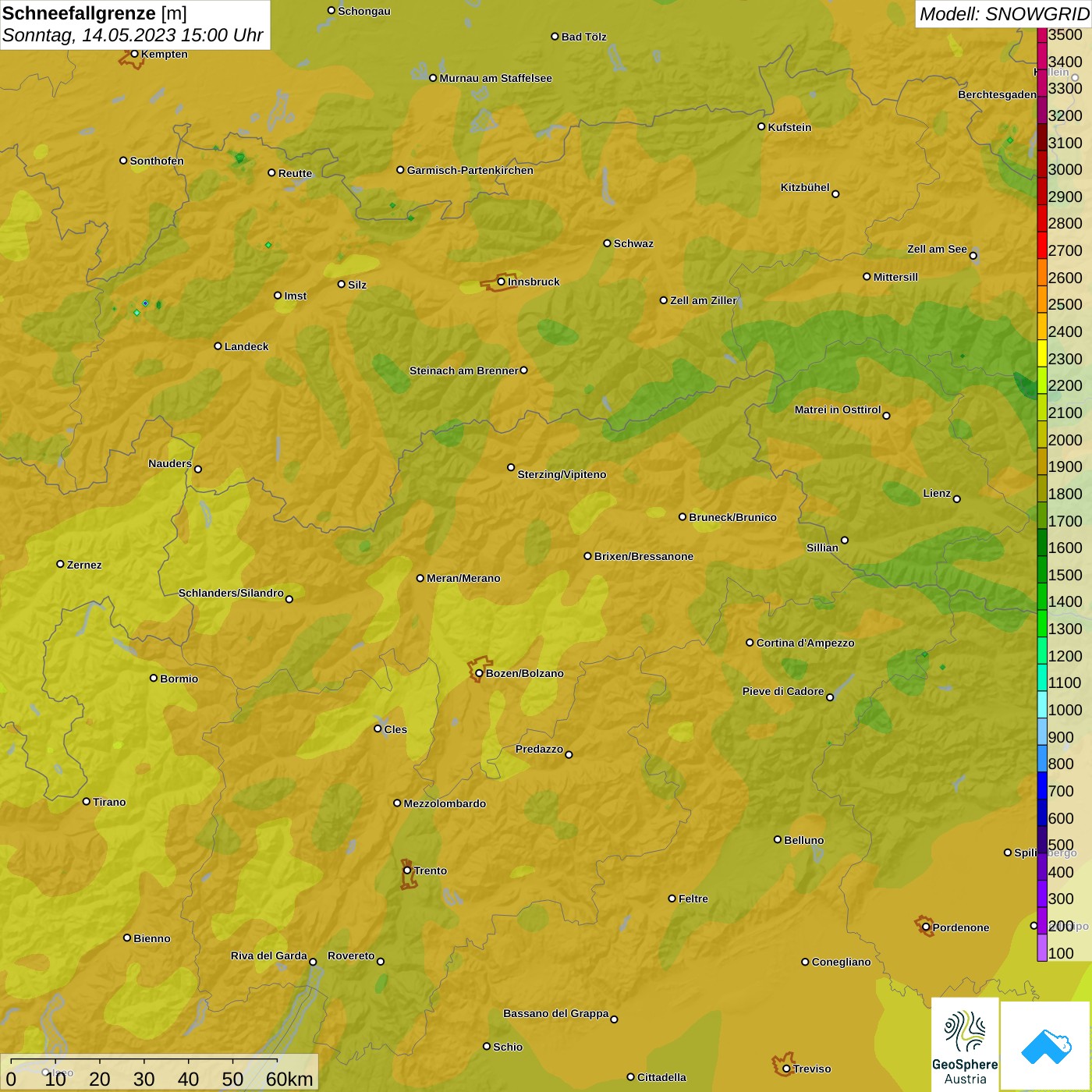Select the Sonthofen location dot
Screen dimensions: 1092x1092
(x=123, y=160)
